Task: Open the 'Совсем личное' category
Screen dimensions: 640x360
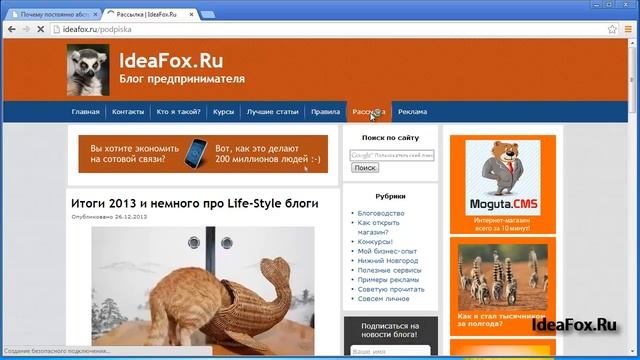Action: click(383, 299)
